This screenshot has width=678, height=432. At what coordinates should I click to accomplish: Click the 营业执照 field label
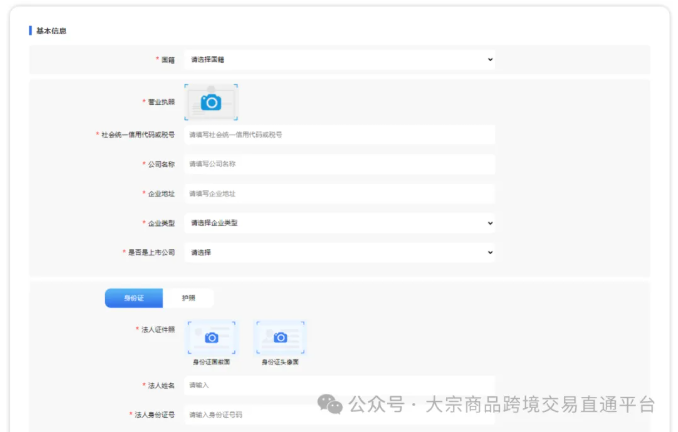coord(161,102)
